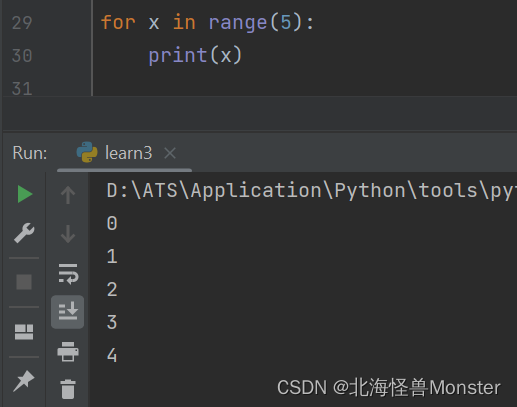This screenshot has width=517, height=407.
Task: Click the green Rerun button
Action: click(25, 194)
